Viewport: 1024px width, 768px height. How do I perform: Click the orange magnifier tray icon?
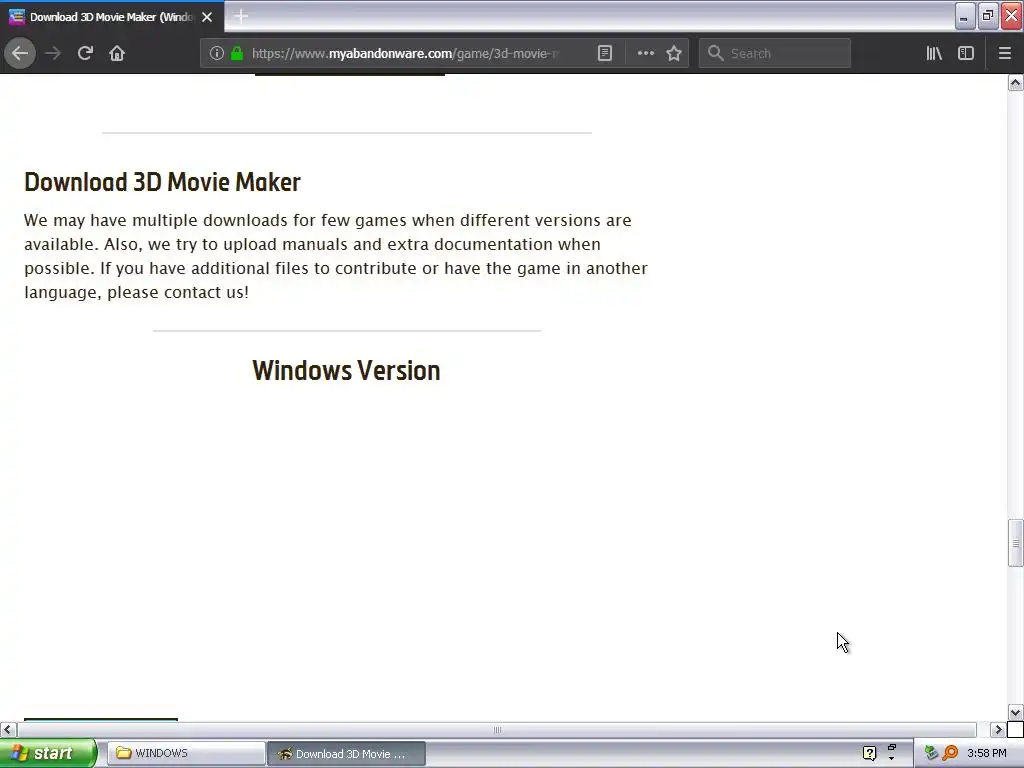[951, 753]
